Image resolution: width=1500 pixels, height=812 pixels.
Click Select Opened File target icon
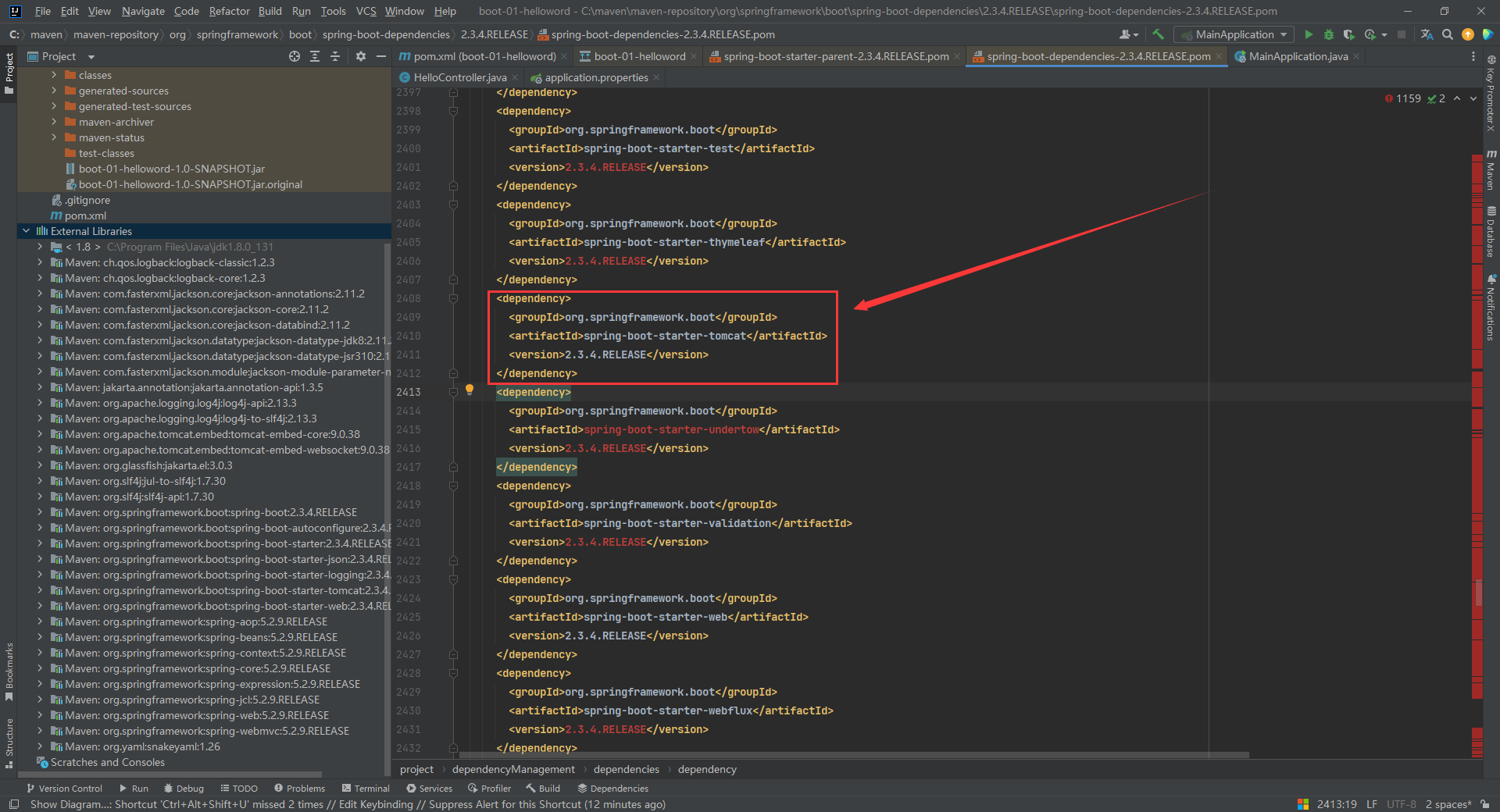pyautogui.click(x=295, y=56)
